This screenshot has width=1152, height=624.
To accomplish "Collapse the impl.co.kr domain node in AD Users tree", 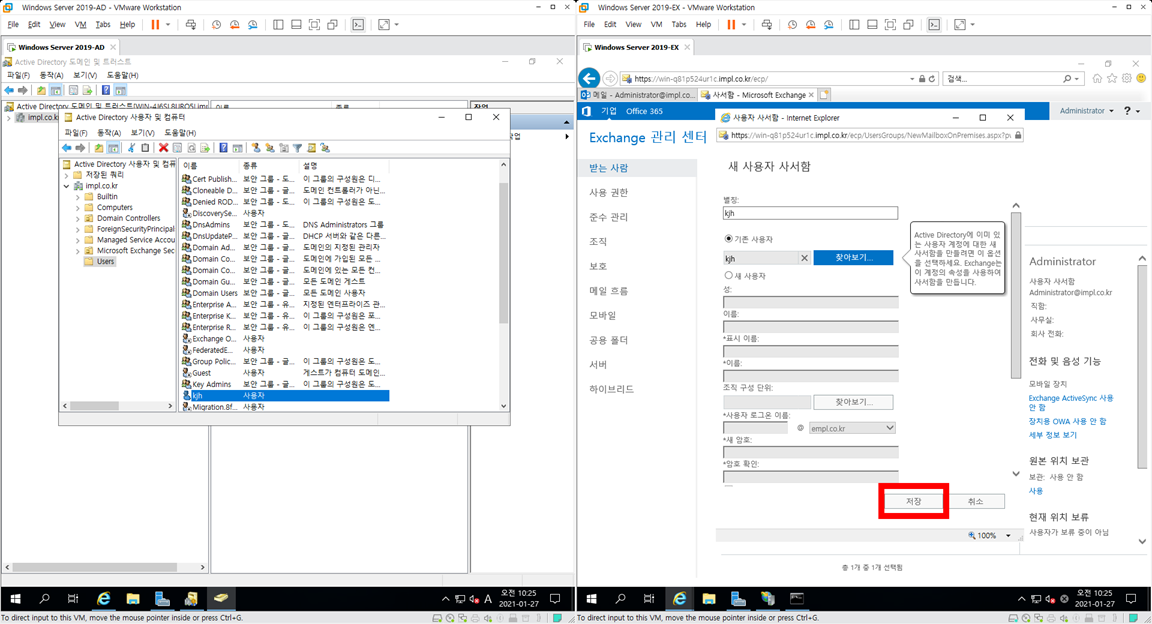I will (67, 186).
